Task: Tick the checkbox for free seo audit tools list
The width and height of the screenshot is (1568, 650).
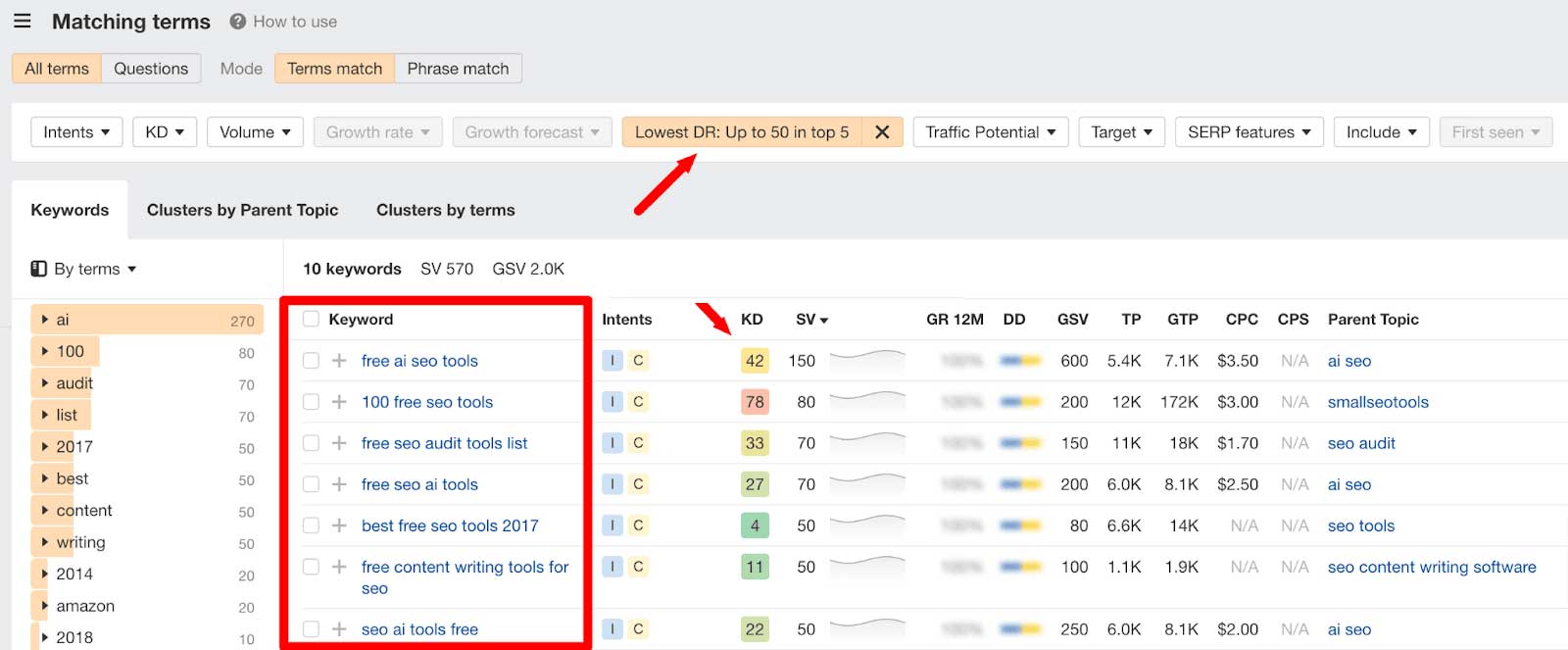Action: click(x=311, y=443)
